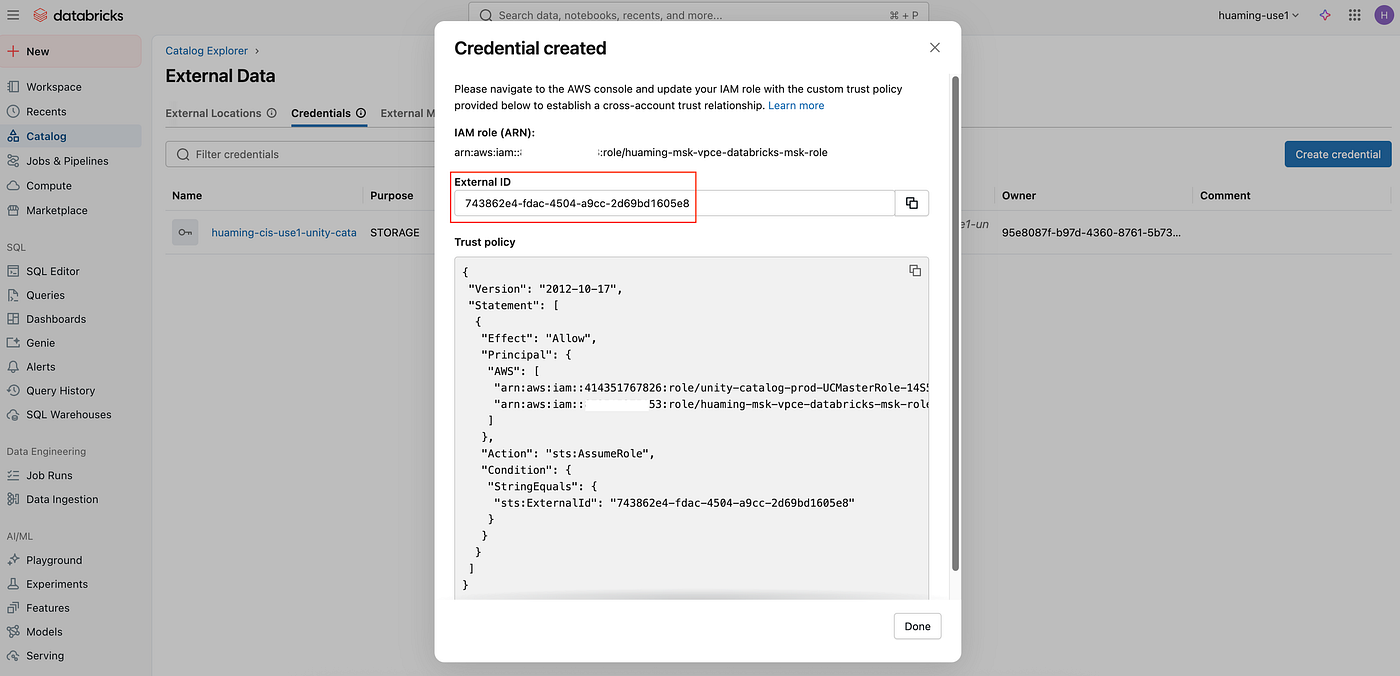The height and width of the screenshot is (676, 1400).
Task: Click the Queries icon
Action: click(14, 295)
